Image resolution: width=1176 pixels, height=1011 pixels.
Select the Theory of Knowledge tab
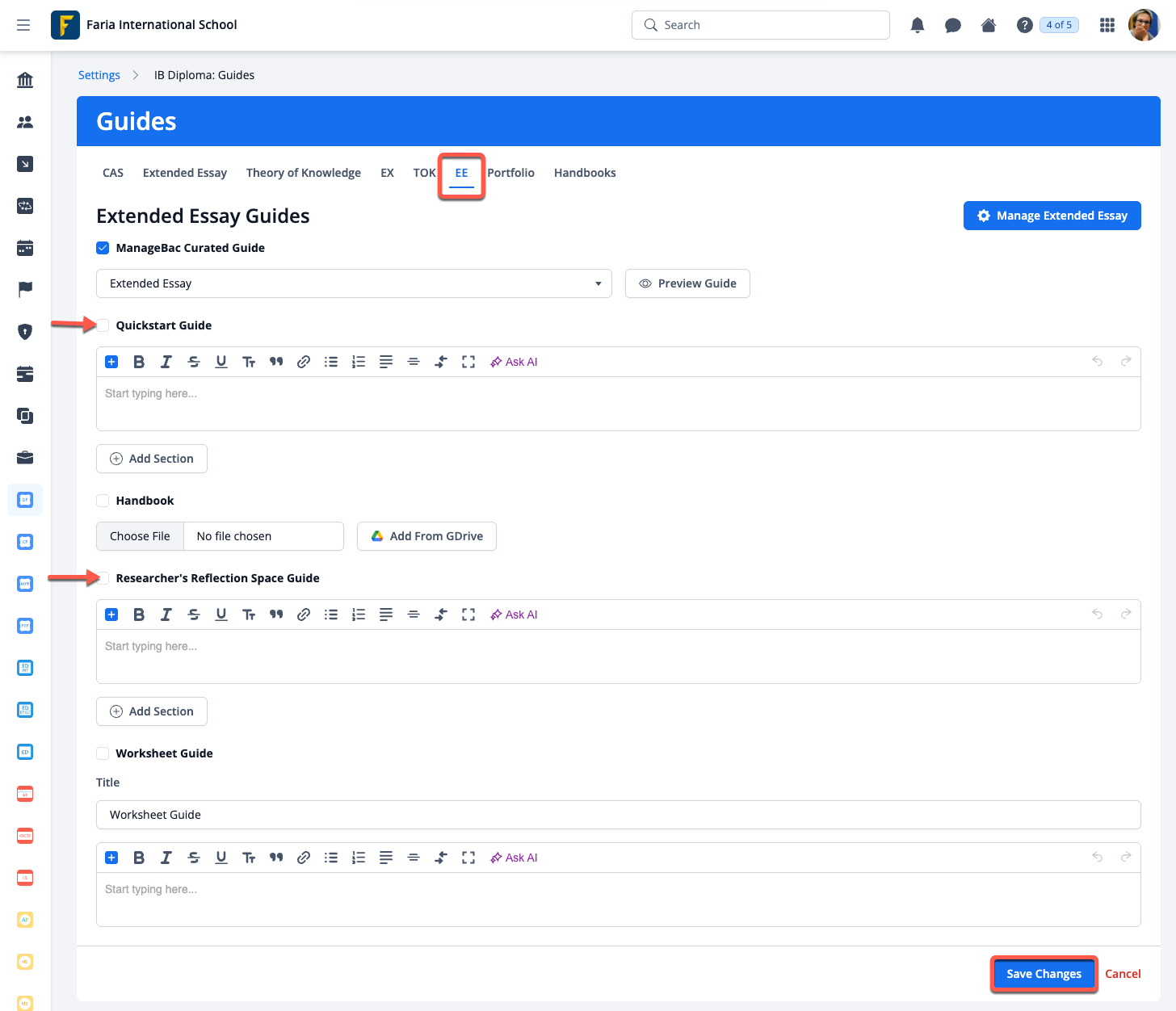[x=303, y=173]
